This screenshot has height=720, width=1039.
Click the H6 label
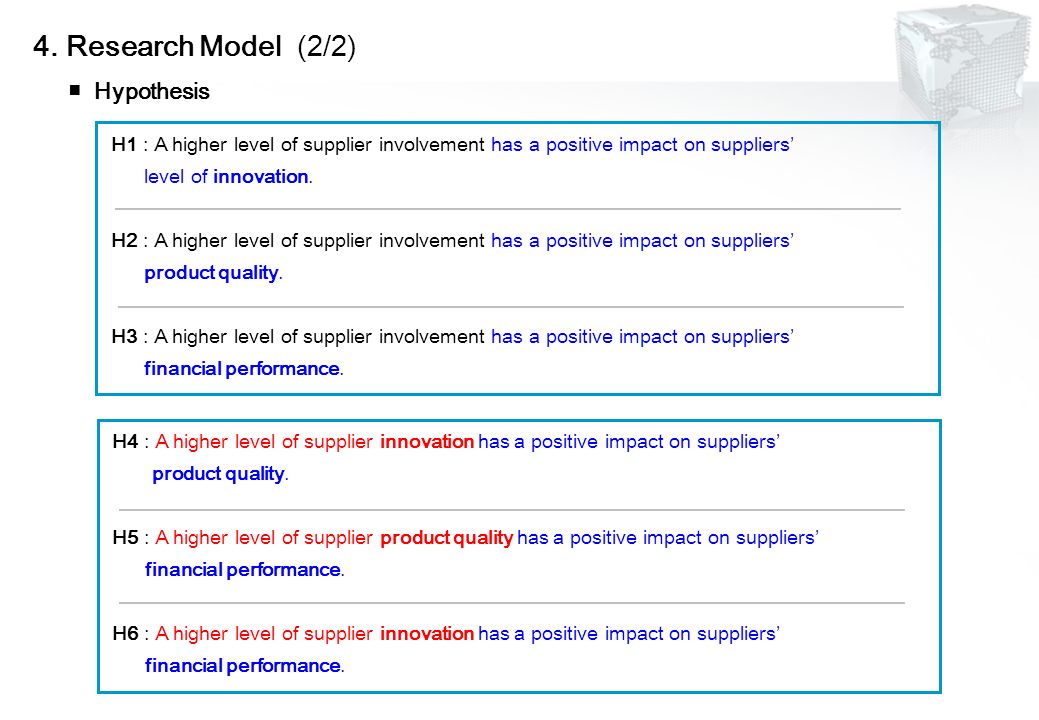point(125,633)
